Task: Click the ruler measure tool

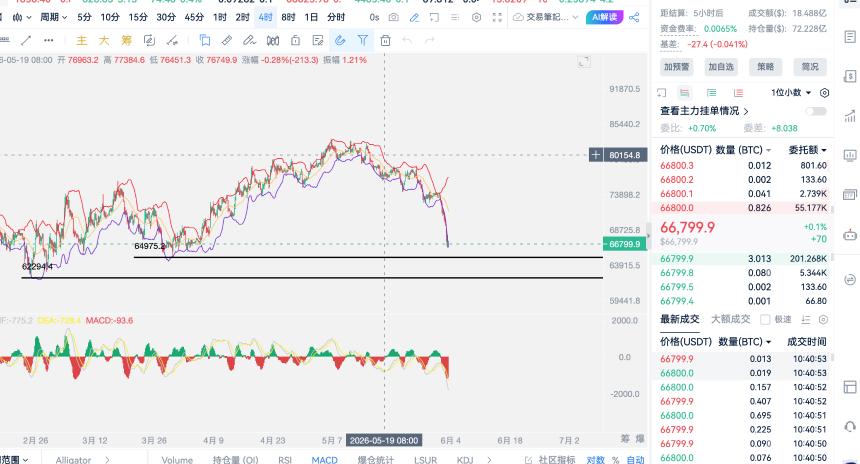Action: (227, 41)
